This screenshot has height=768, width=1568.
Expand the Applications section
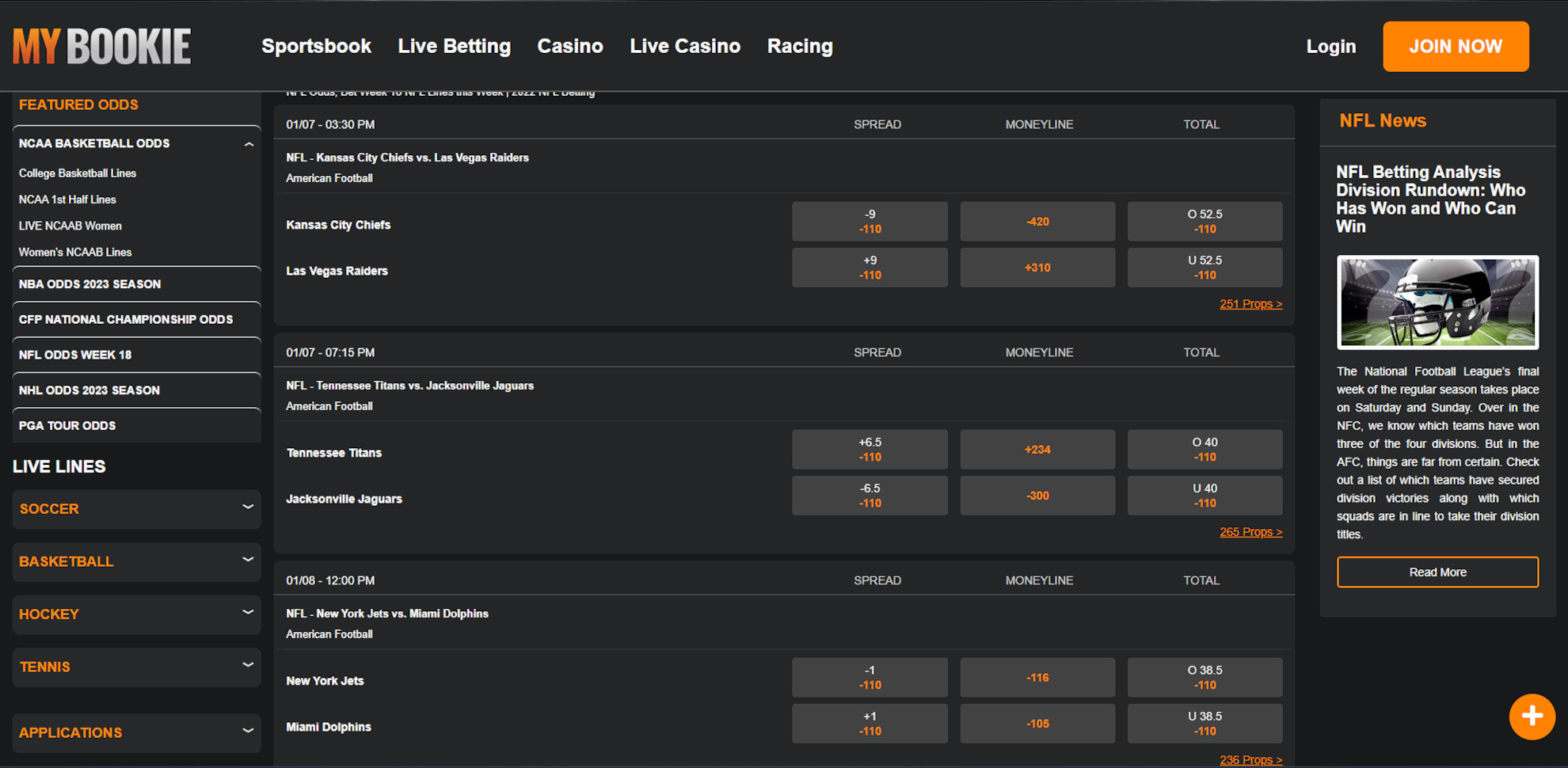click(136, 732)
